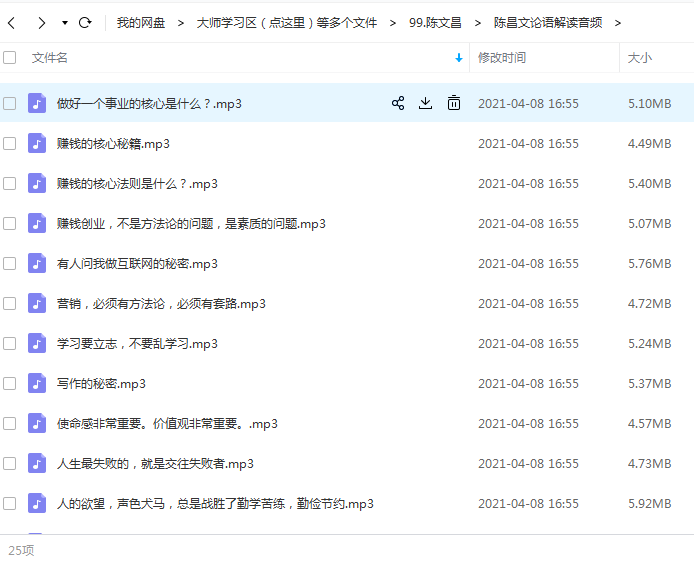Click music icon of 营销，必须有方法论

click(x=37, y=303)
